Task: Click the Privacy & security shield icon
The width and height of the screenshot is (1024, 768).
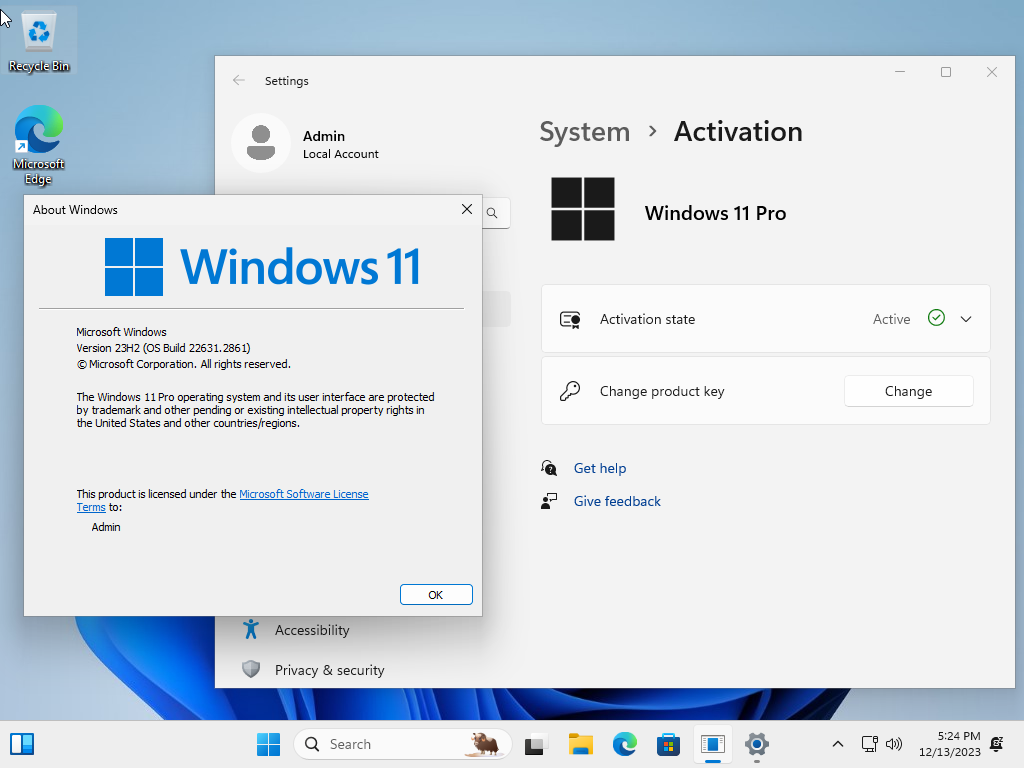Action: pyautogui.click(x=251, y=669)
